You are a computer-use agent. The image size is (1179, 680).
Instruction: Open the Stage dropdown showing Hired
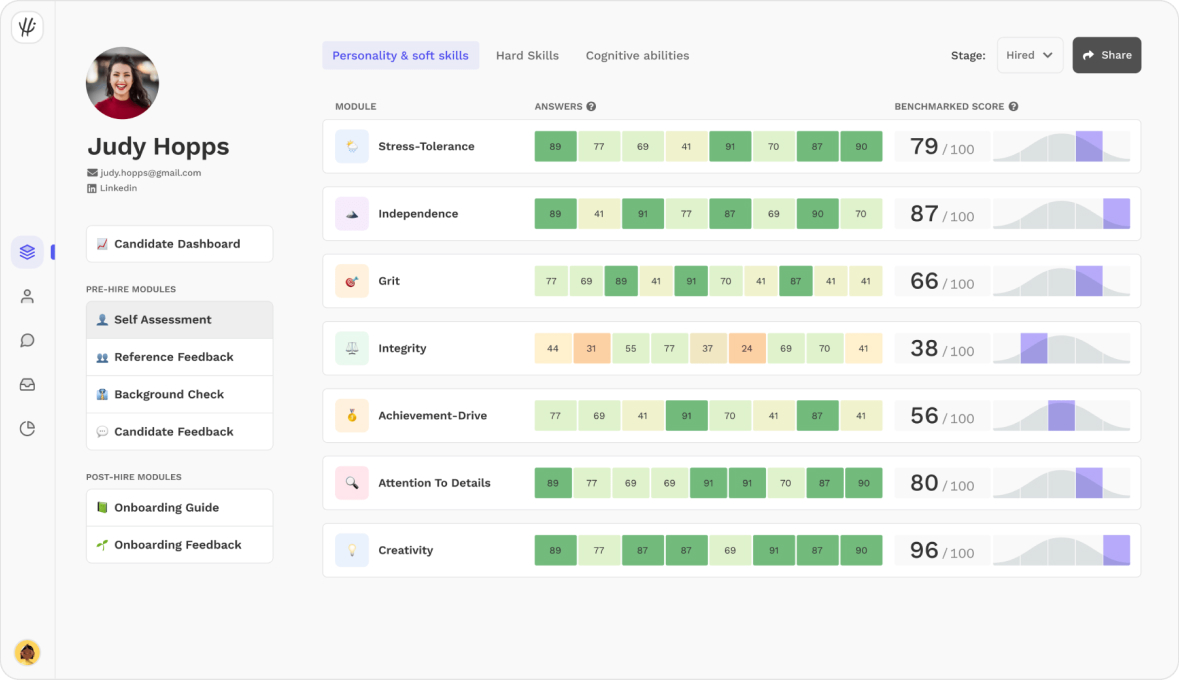tap(1030, 55)
